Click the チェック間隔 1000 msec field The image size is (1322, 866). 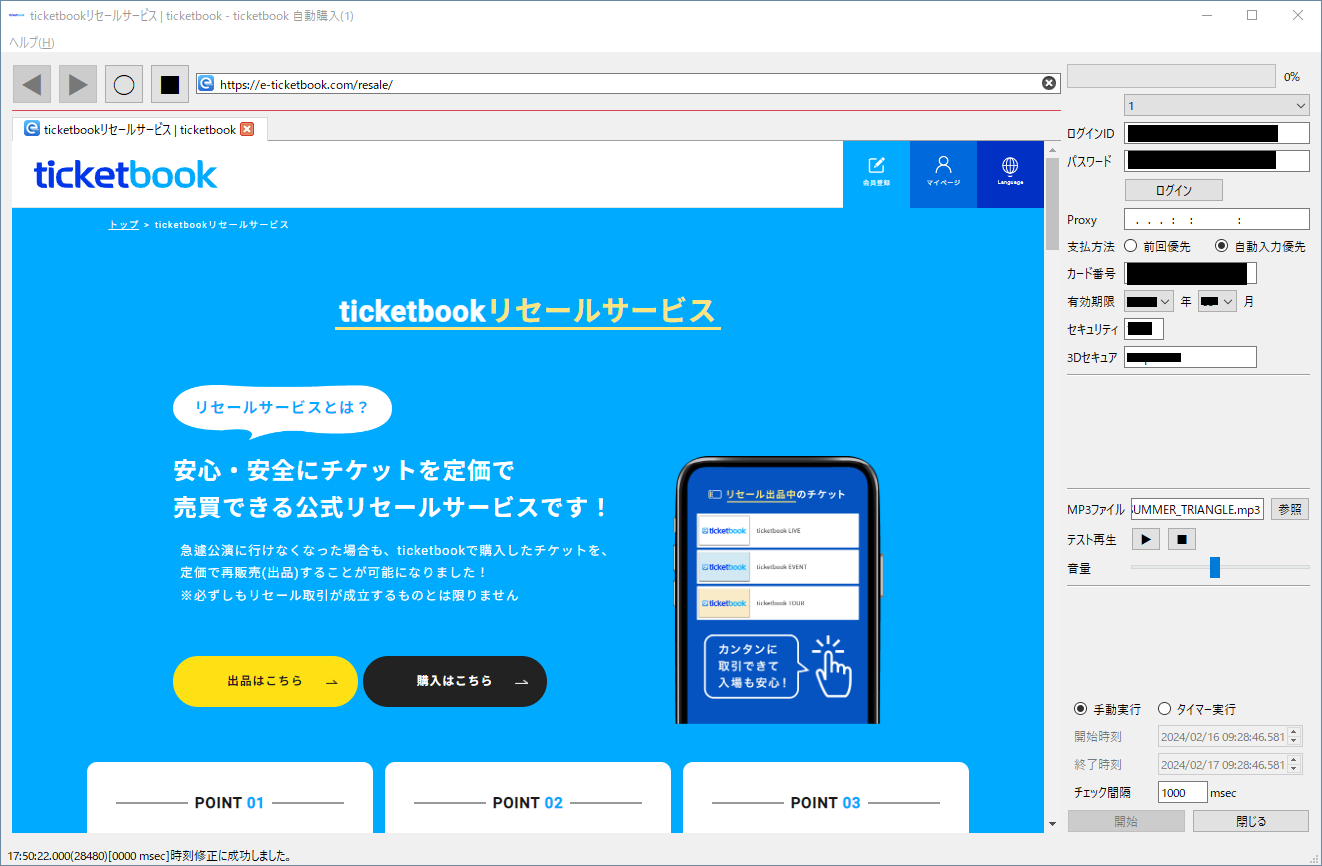tap(1182, 793)
